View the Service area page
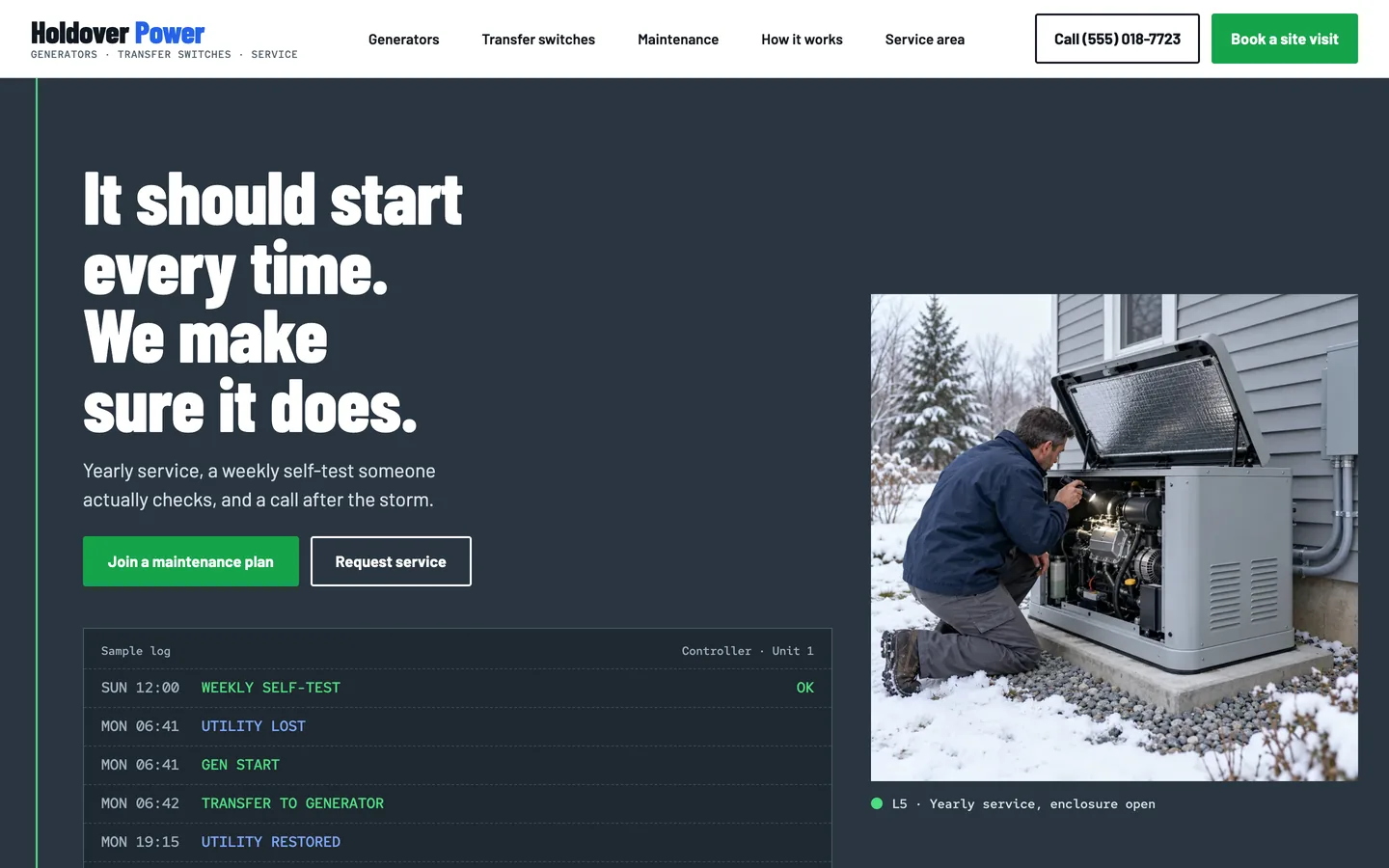The height and width of the screenshot is (868, 1389). [x=925, y=40]
